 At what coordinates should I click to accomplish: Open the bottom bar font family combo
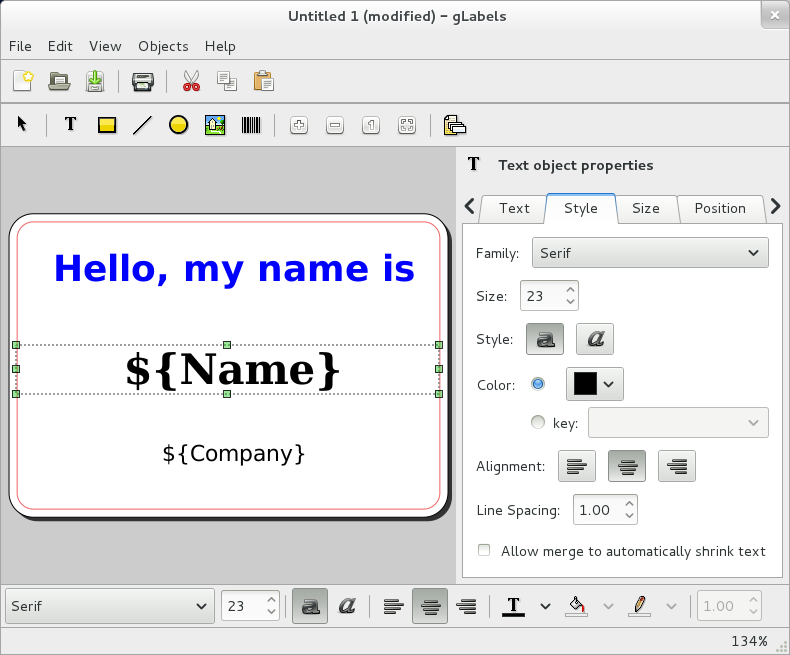point(110,606)
